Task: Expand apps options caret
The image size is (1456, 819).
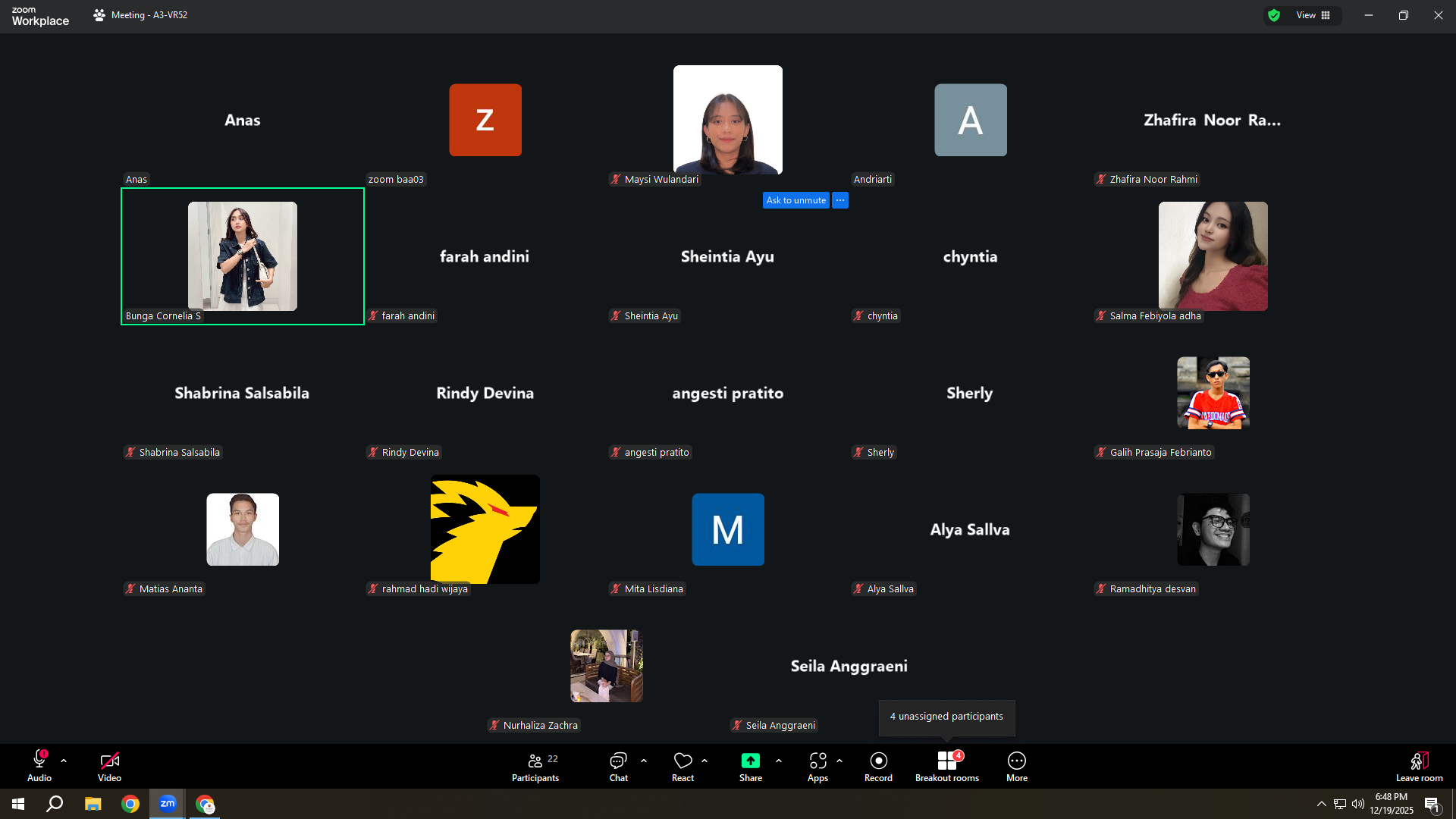Action: (x=839, y=761)
